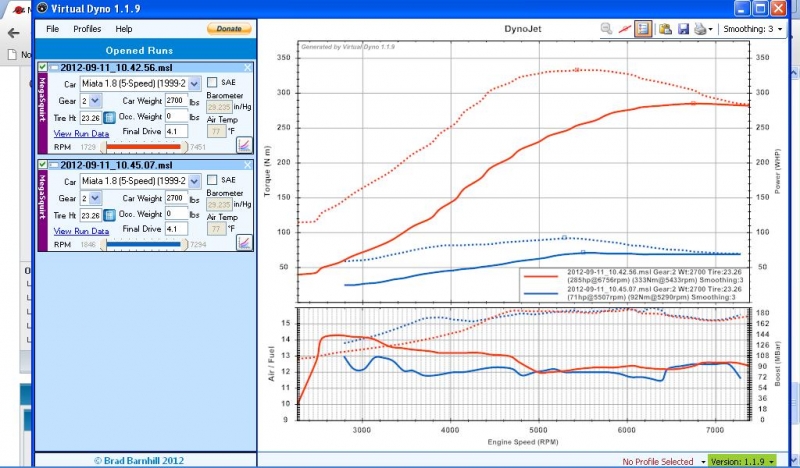Image resolution: width=800 pixels, height=468 pixels.
Task: Collapse the 10.45.07.msl run panel
Action: pyautogui.click(x=54, y=165)
